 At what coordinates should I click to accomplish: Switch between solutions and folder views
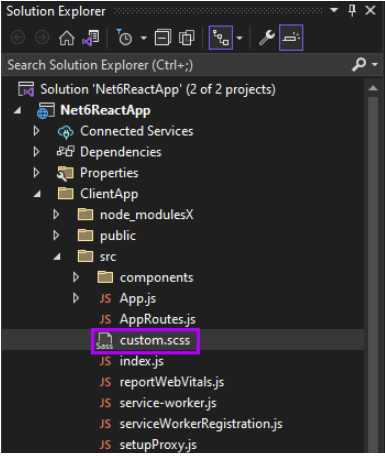[x=91, y=38]
